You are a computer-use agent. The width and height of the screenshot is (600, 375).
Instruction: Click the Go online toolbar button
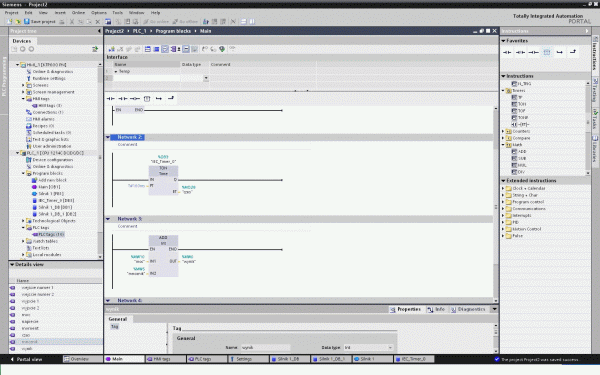pyautogui.click(x=156, y=22)
